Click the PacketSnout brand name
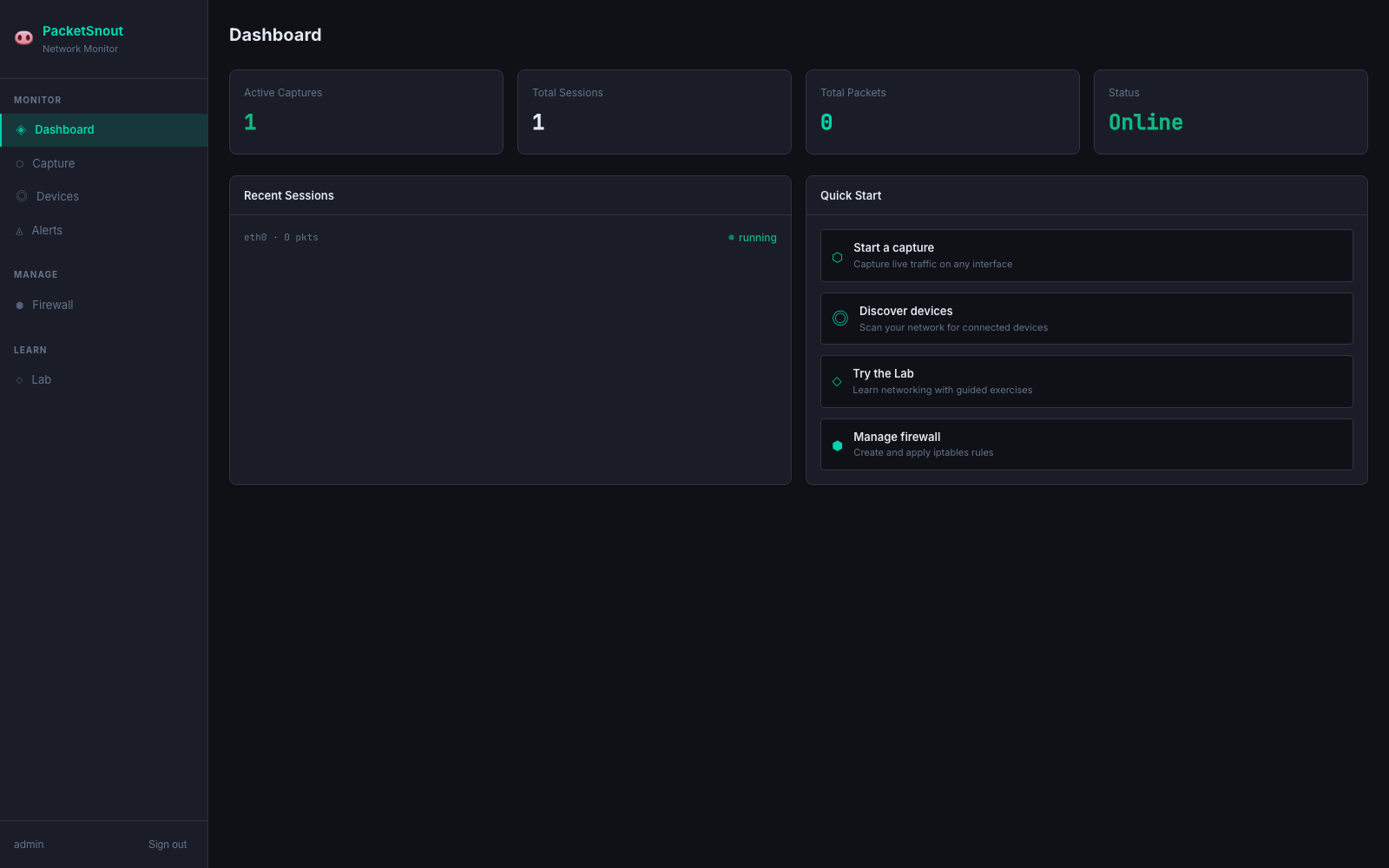Screen dimensions: 1389x868 (x=82, y=31)
